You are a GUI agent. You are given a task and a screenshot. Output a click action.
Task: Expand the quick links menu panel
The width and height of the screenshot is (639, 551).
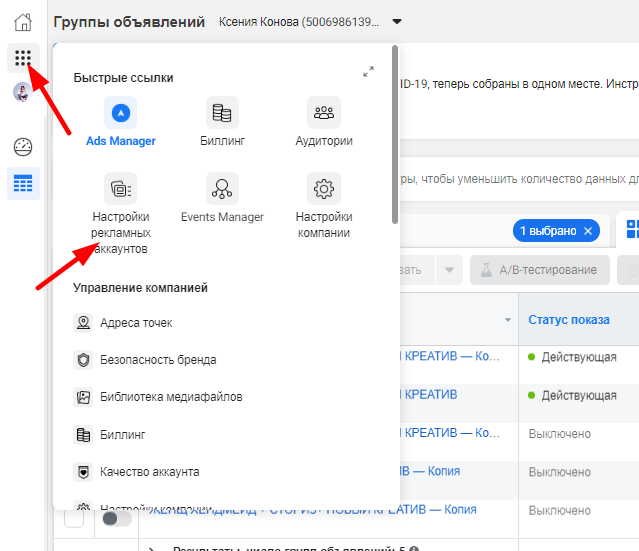click(368, 72)
